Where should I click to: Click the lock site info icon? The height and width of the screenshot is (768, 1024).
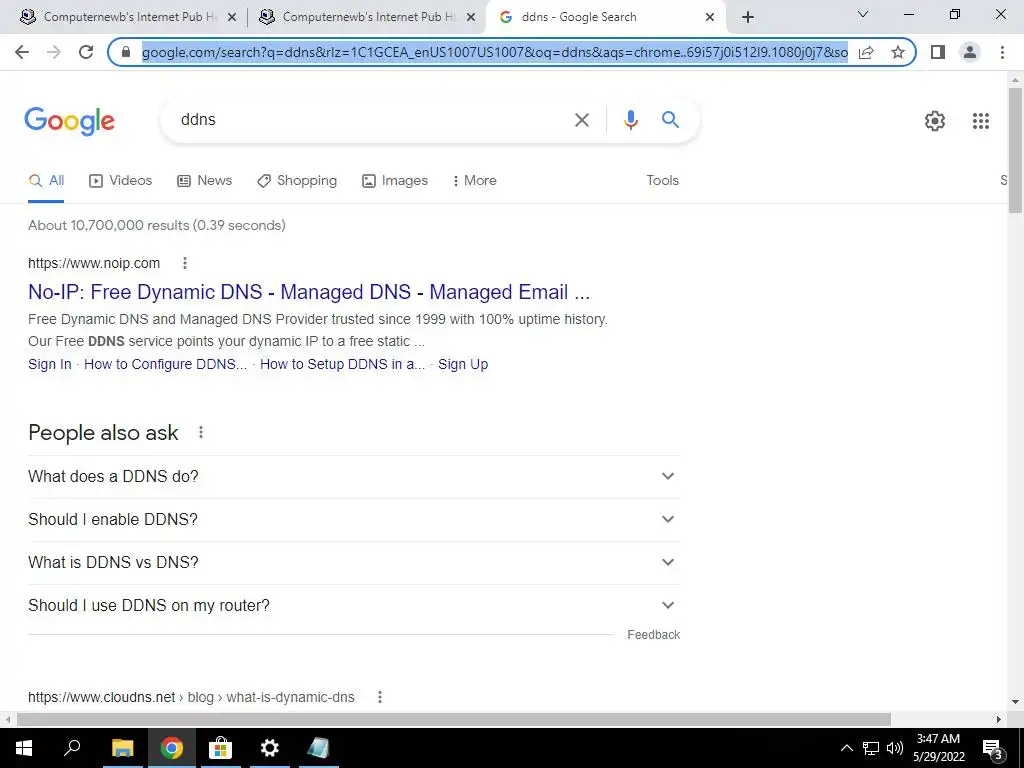126,52
